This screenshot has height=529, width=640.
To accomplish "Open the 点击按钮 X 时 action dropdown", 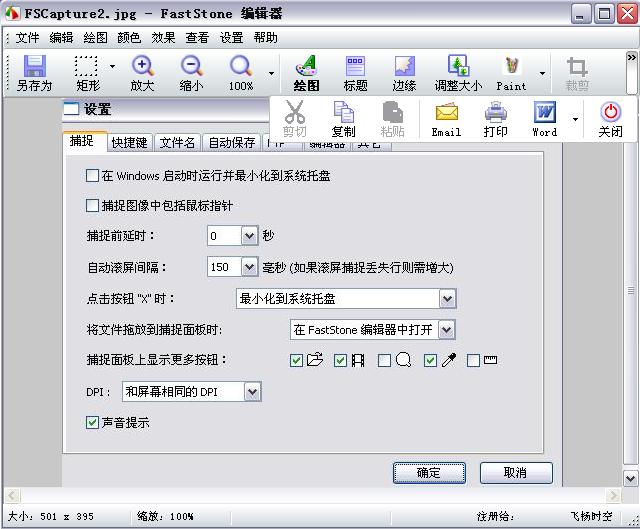I will tap(447, 299).
